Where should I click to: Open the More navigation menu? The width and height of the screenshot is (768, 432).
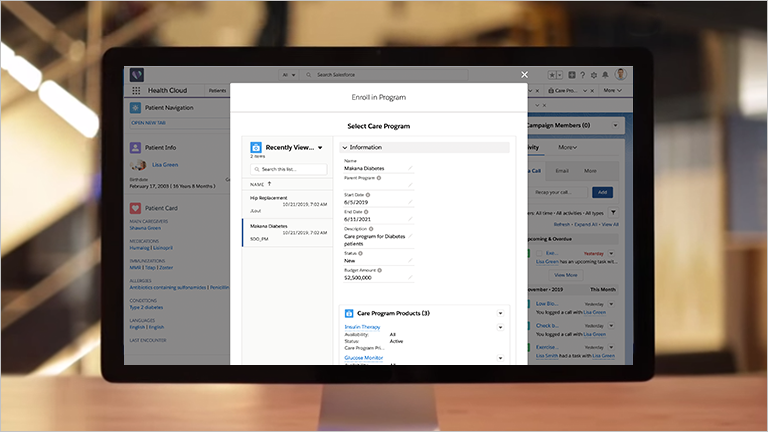pyautogui.click(x=613, y=90)
